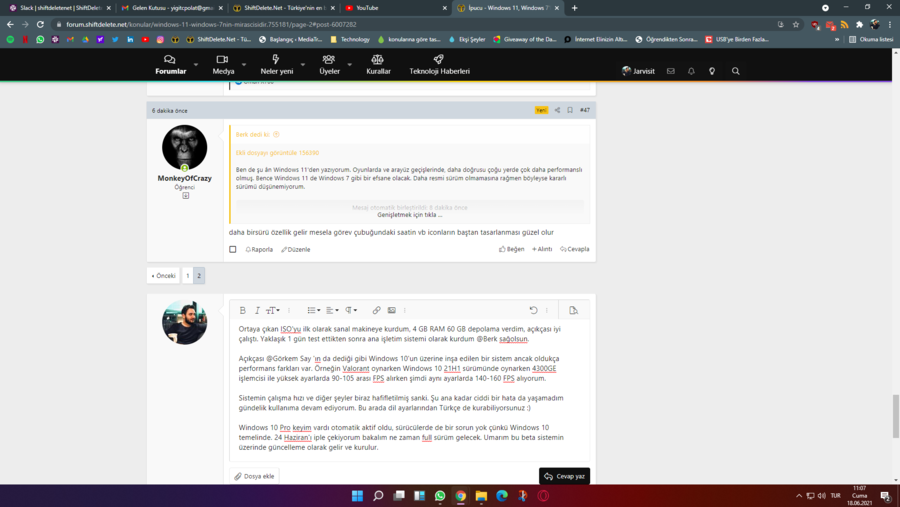Expand the quoted message with Genişletmek için tıkla

pyautogui.click(x=410, y=215)
